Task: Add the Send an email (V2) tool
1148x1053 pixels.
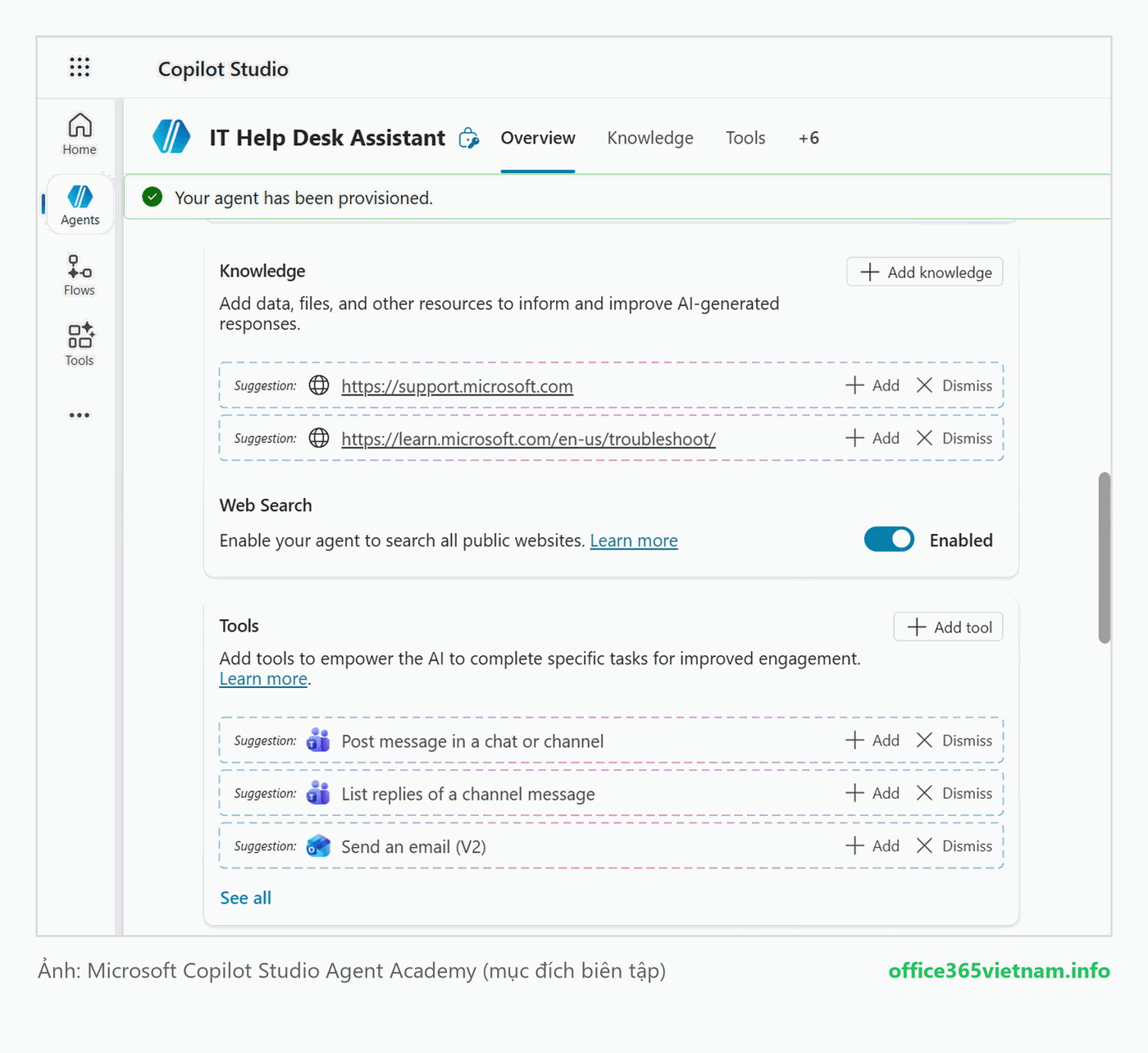Action: pyautogui.click(x=872, y=846)
